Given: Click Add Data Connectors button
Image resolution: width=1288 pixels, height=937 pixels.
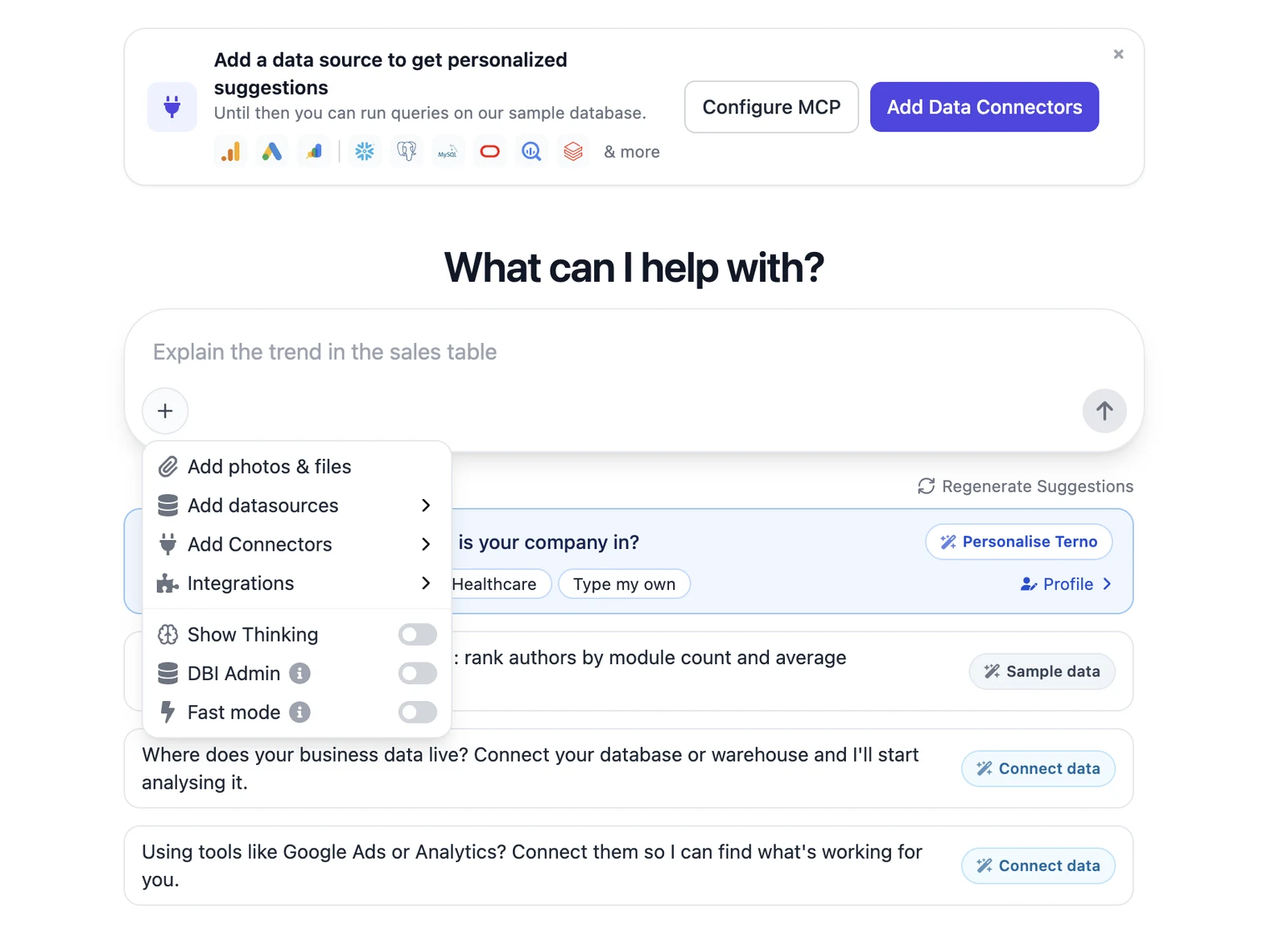Looking at the screenshot, I should [985, 107].
